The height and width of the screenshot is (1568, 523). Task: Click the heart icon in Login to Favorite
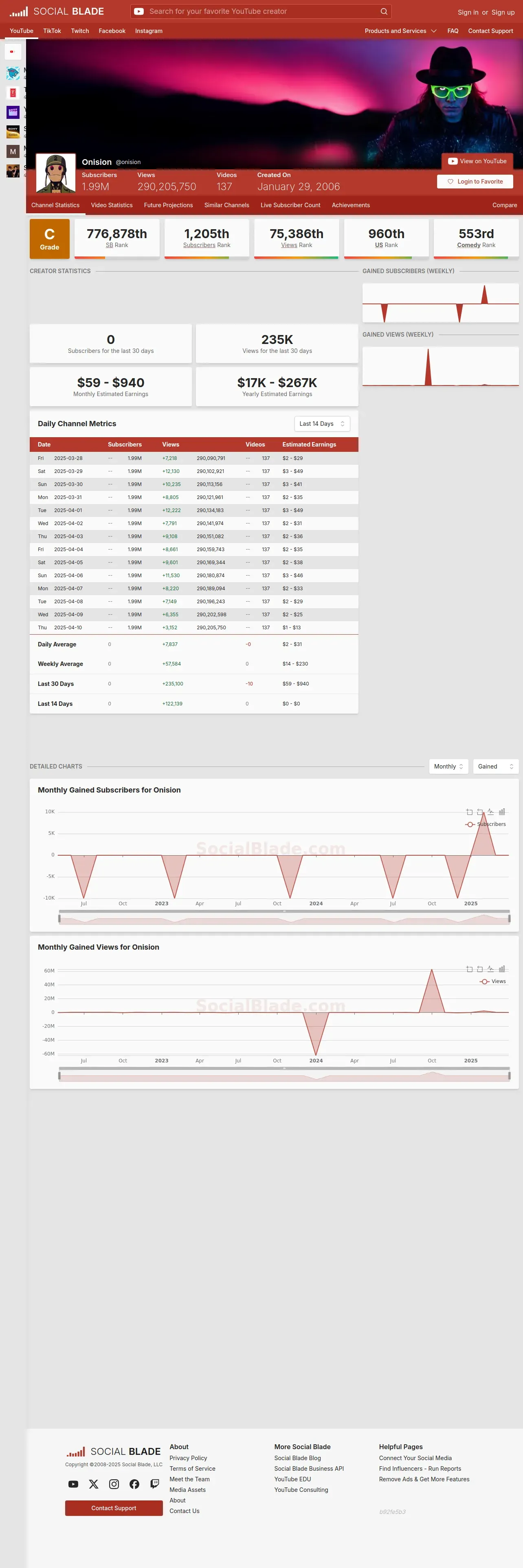pos(450,182)
